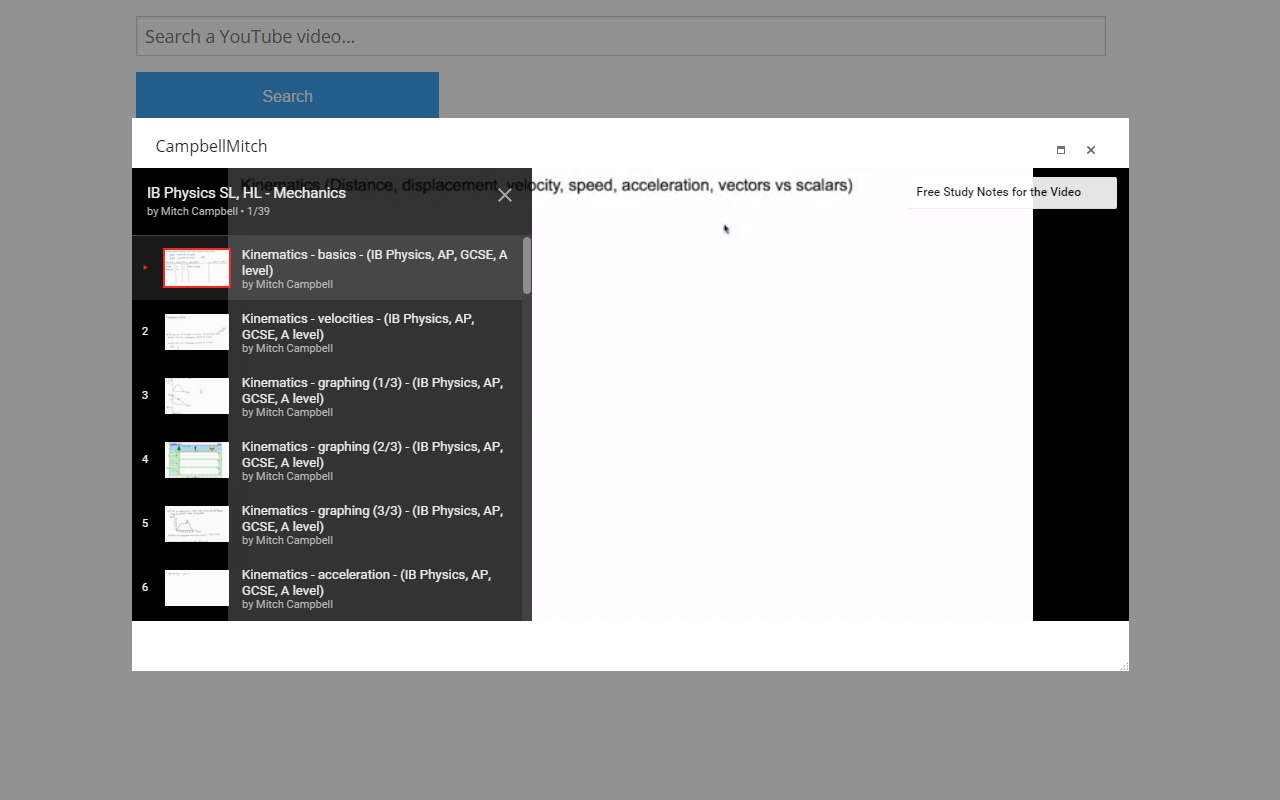Open the playlist title IB Physics SL, HL - Mechanics
This screenshot has width=1280, height=800.
245,191
